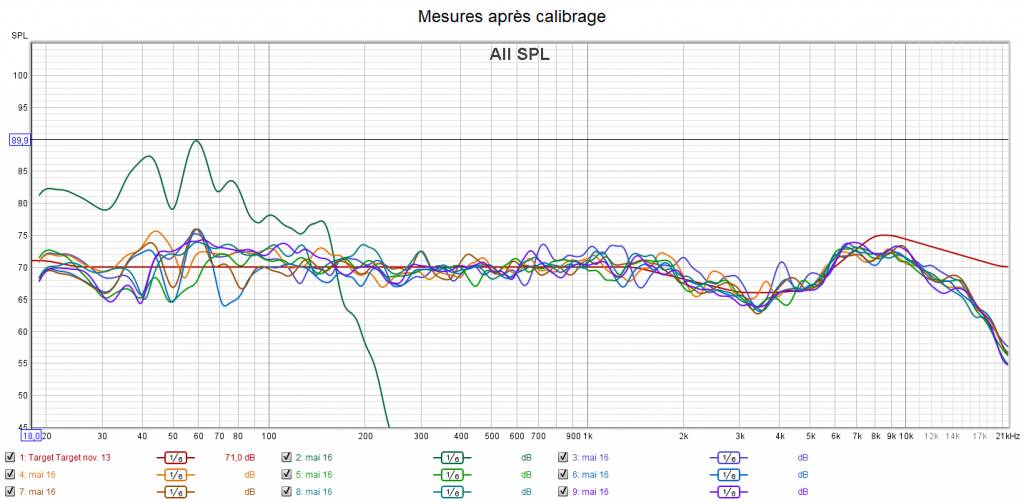Click the orange 1/6 smoothing icon for trace 4
Screen dimensions: 1024x502
tap(174, 475)
